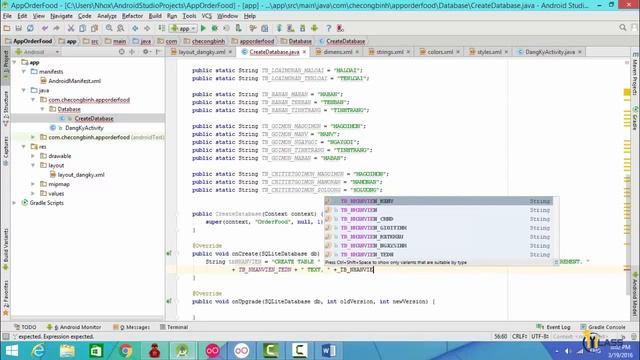This screenshot has width=640, height=360.
Task: Open the Messages tool window
Action: click(131, 327)
